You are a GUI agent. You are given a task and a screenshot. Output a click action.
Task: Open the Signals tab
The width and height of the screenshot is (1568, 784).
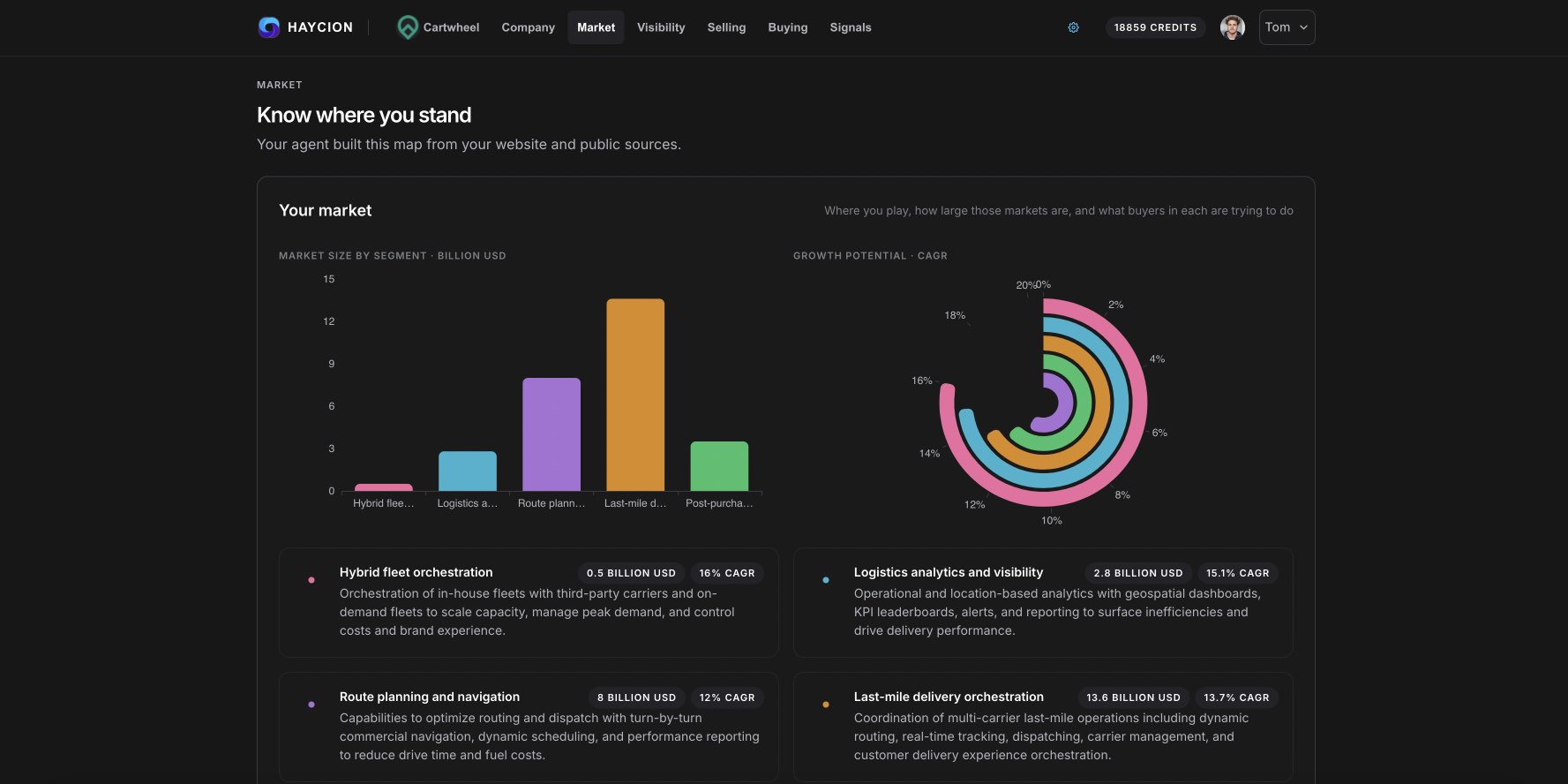pyautogui.click(x=851, y=27)
